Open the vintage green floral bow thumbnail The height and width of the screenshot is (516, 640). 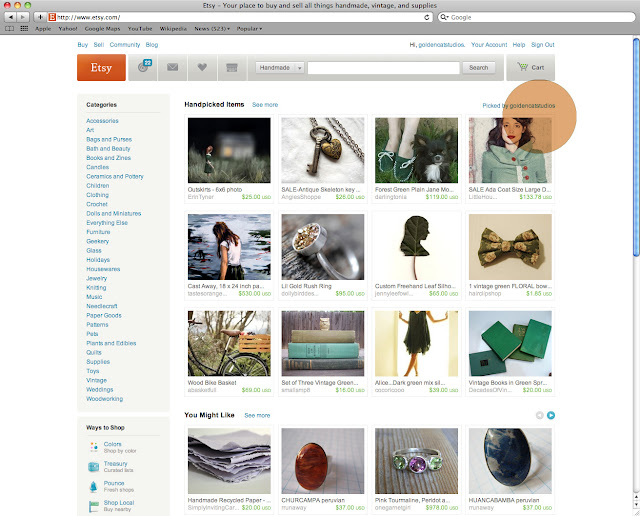coord(510,247)
